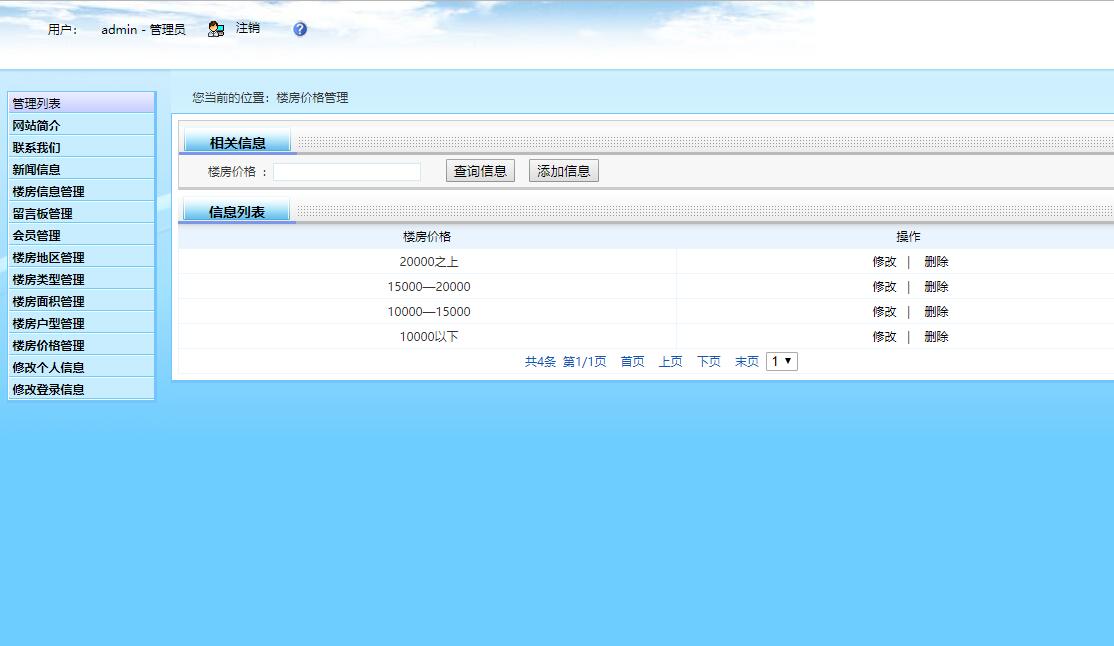
Task: Click the 末页 last page link
Action: point(746,361)
